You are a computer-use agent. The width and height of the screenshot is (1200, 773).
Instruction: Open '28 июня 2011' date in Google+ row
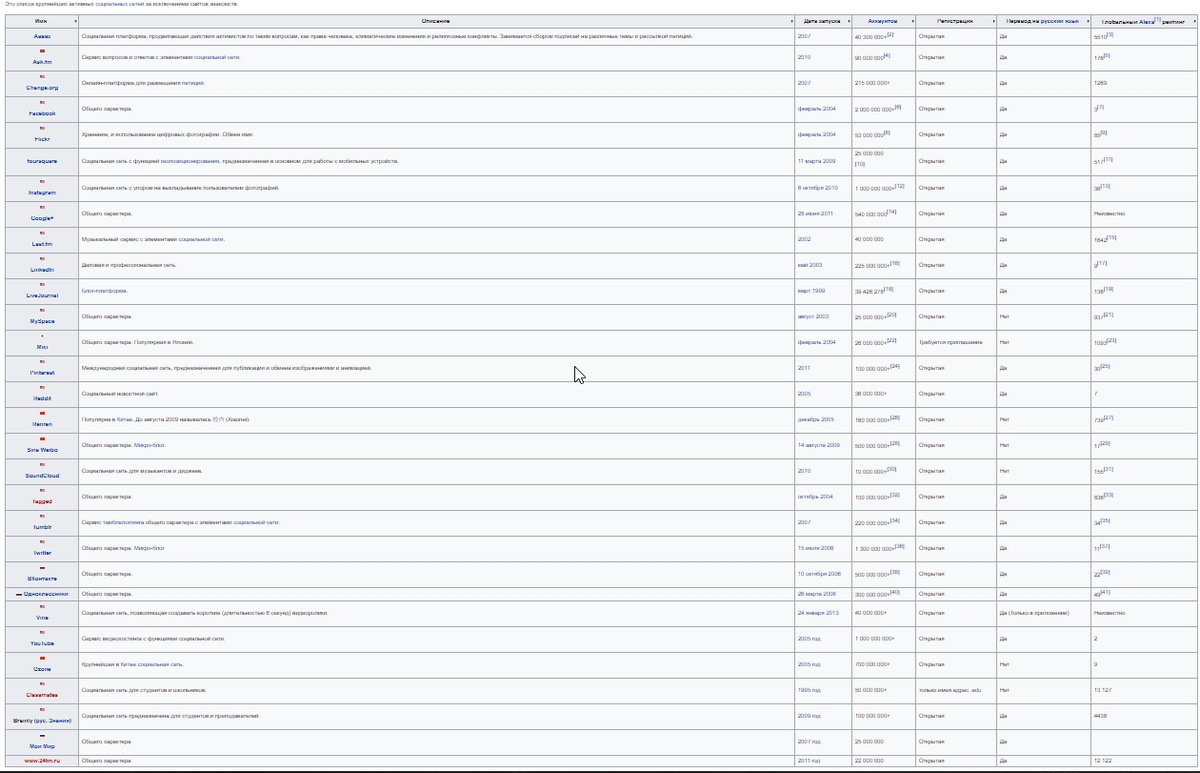[x=815, y=213]
